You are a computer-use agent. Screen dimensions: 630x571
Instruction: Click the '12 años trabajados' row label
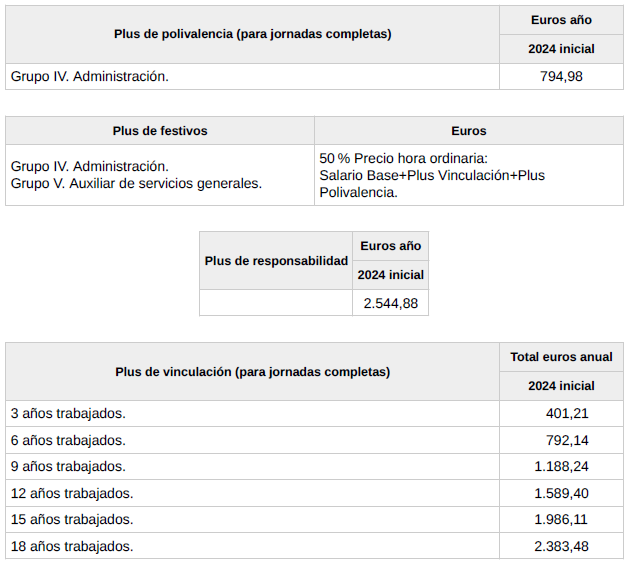(x=72, y=493)
